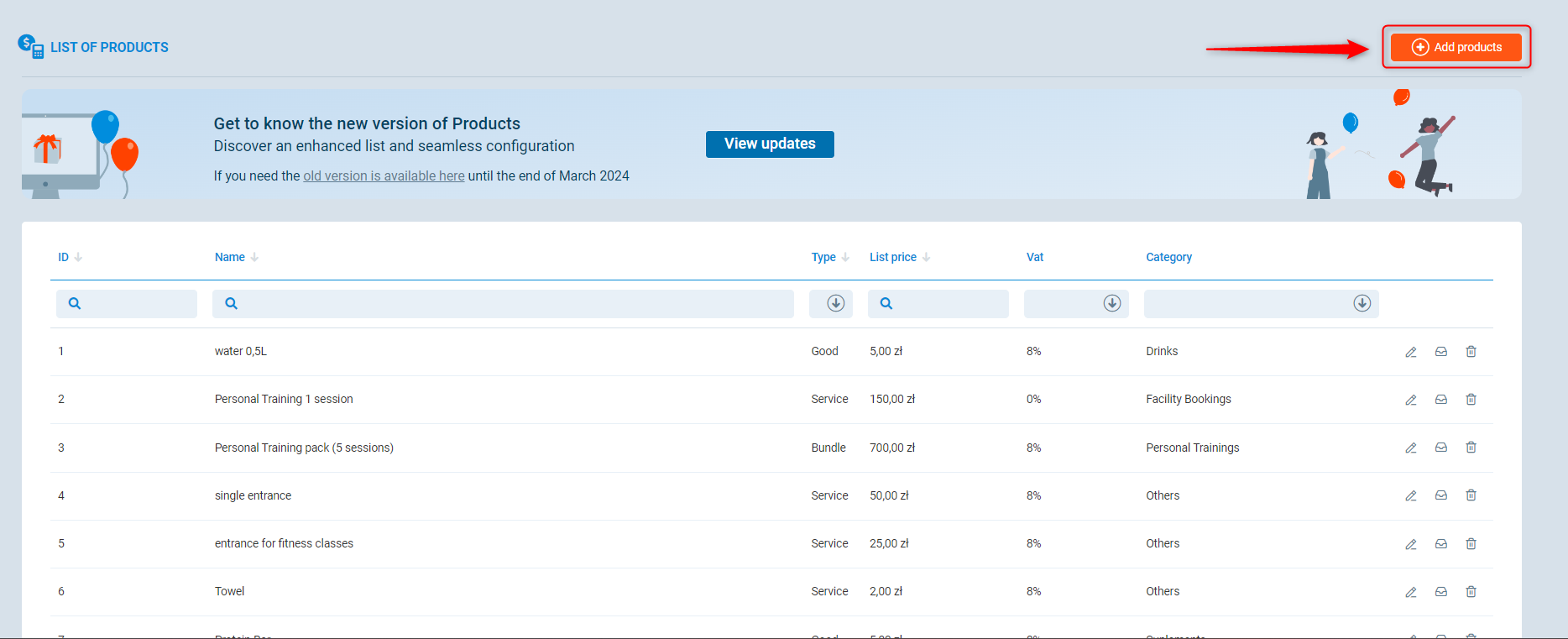The width and height of the screenshot is (1568, 639).
Task: Click the List of Products header icon
Action: 30,47
